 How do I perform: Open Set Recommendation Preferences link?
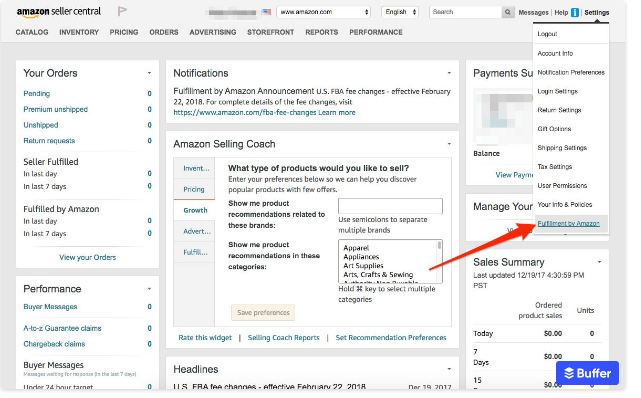391,338
